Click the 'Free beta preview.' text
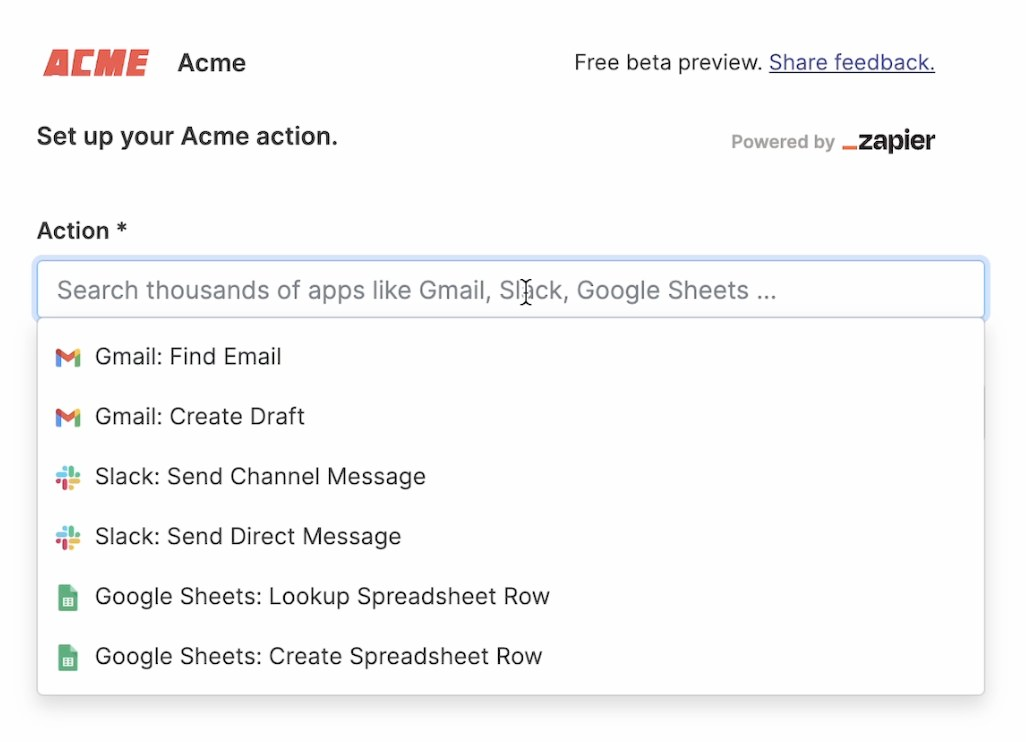Viewport: 1026px width, 742px height. coord(668,62)
